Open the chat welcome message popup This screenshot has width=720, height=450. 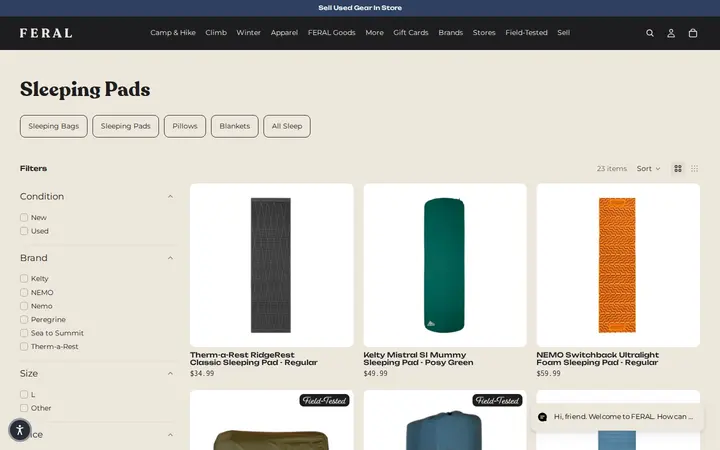[x=617, y=417]
